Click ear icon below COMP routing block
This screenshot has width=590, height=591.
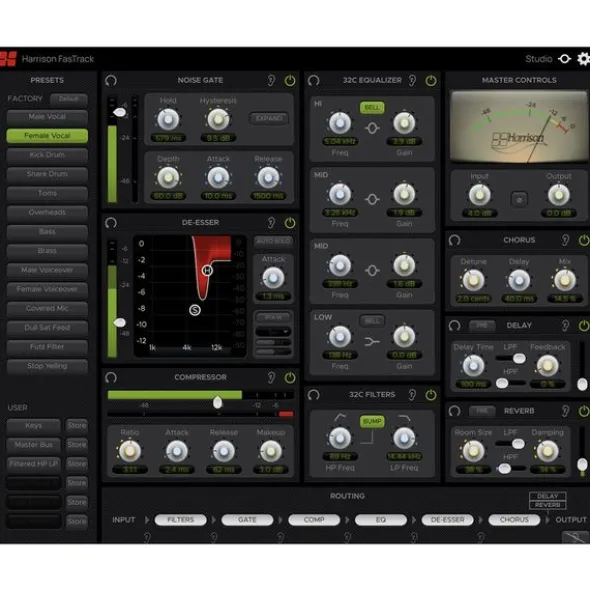coord(281,537)
